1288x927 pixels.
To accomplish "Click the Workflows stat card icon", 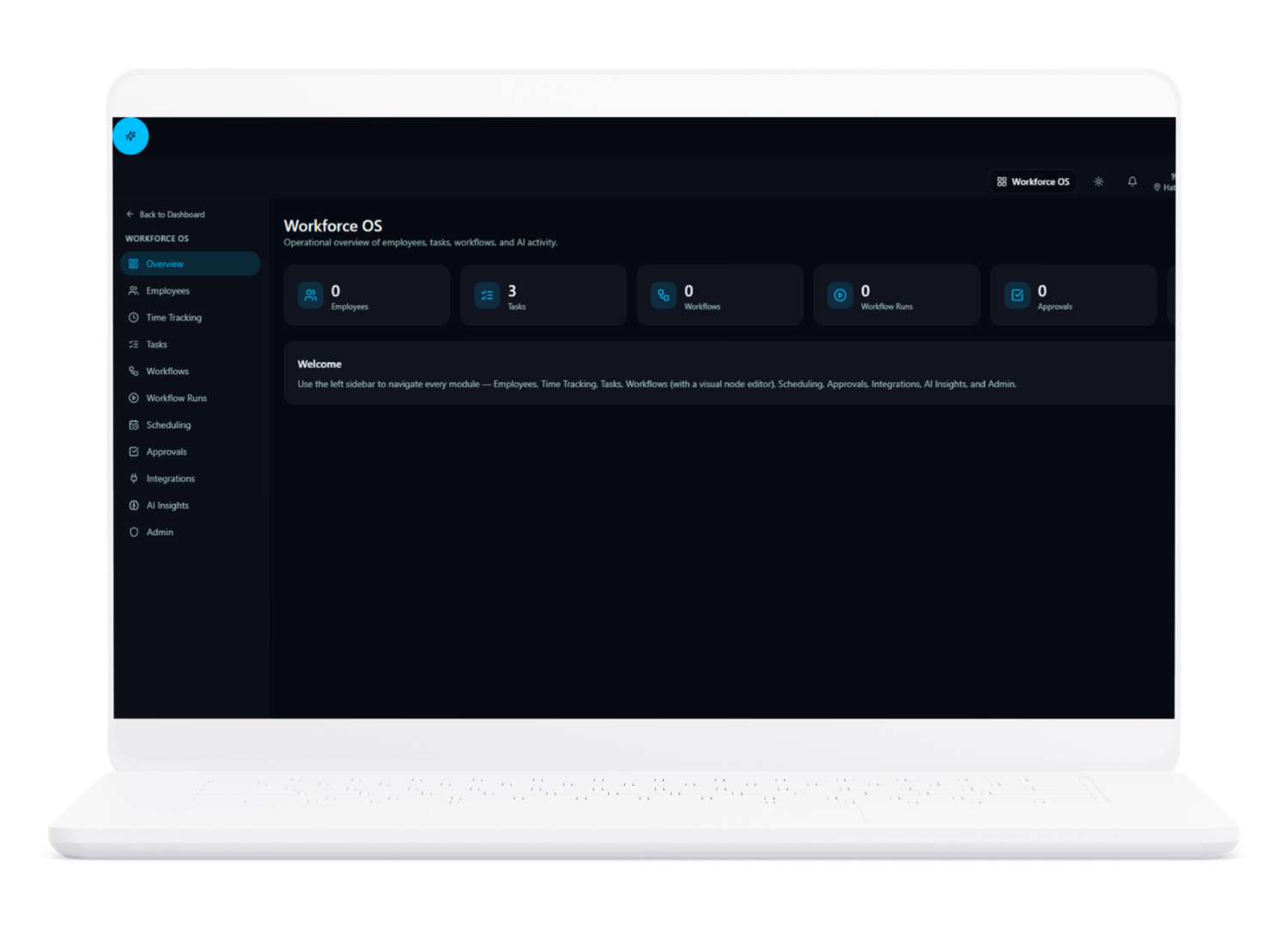I will coord(664,295).
